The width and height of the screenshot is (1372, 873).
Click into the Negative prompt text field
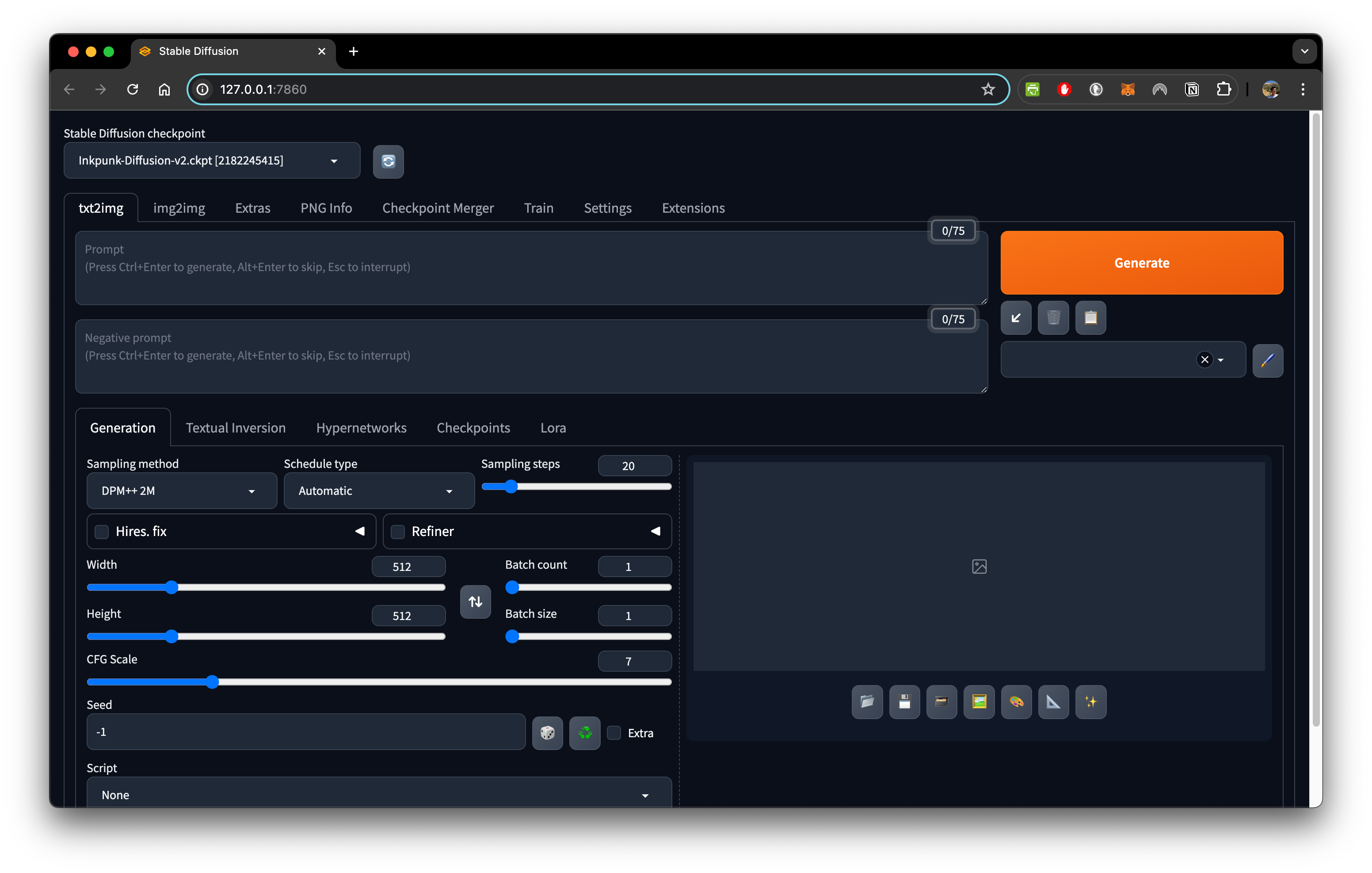(x=530, y=356)
